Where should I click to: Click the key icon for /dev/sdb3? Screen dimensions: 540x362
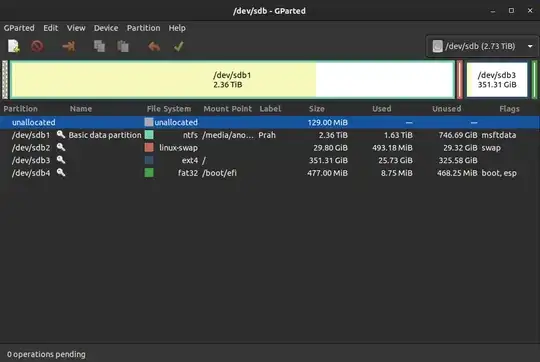pyautogui.click(x=61, y=160)
